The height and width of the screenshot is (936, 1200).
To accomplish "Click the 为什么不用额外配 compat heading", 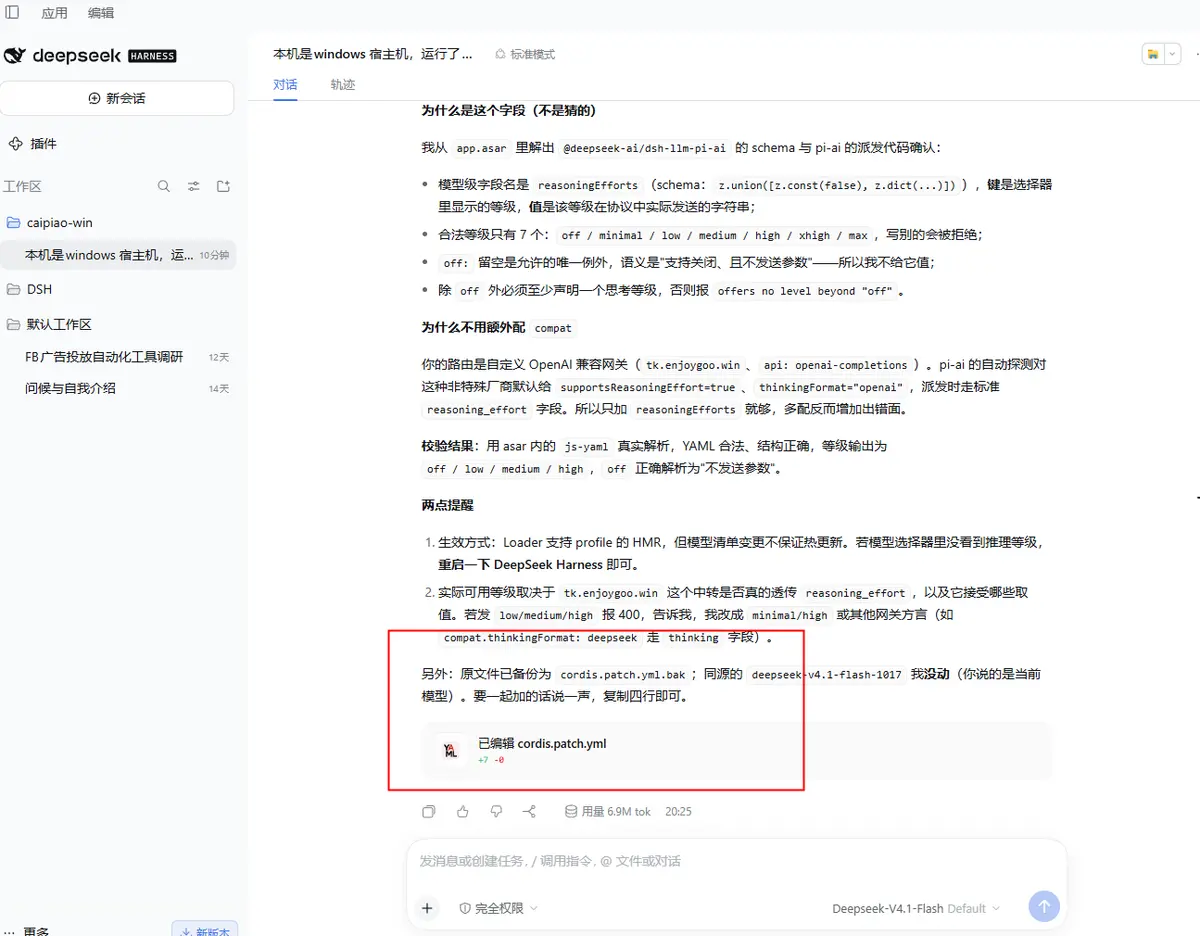I will point(498,327).
